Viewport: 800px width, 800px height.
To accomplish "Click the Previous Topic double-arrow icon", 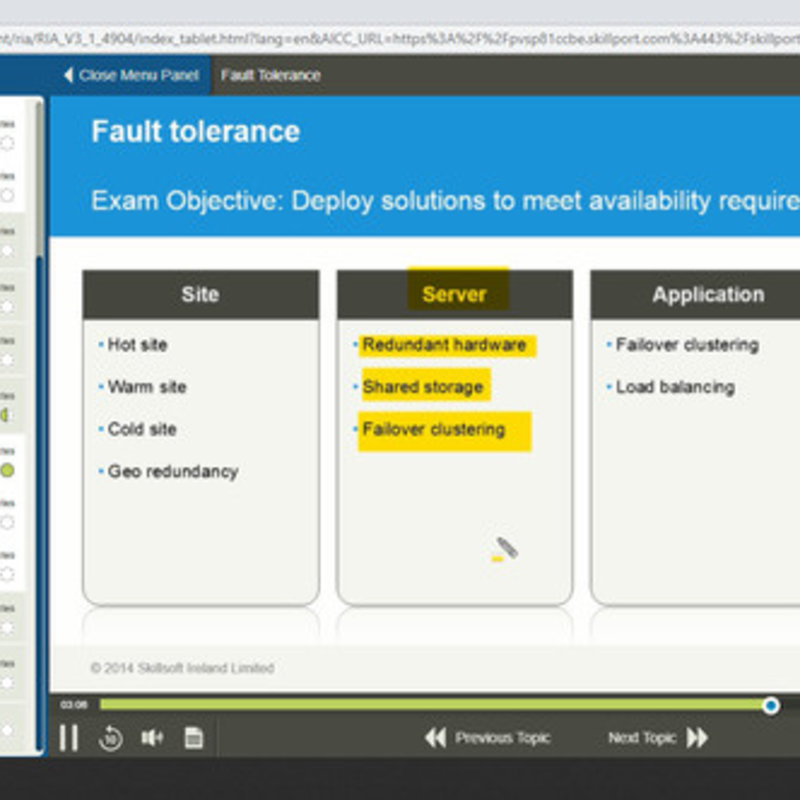I will 435,738.
